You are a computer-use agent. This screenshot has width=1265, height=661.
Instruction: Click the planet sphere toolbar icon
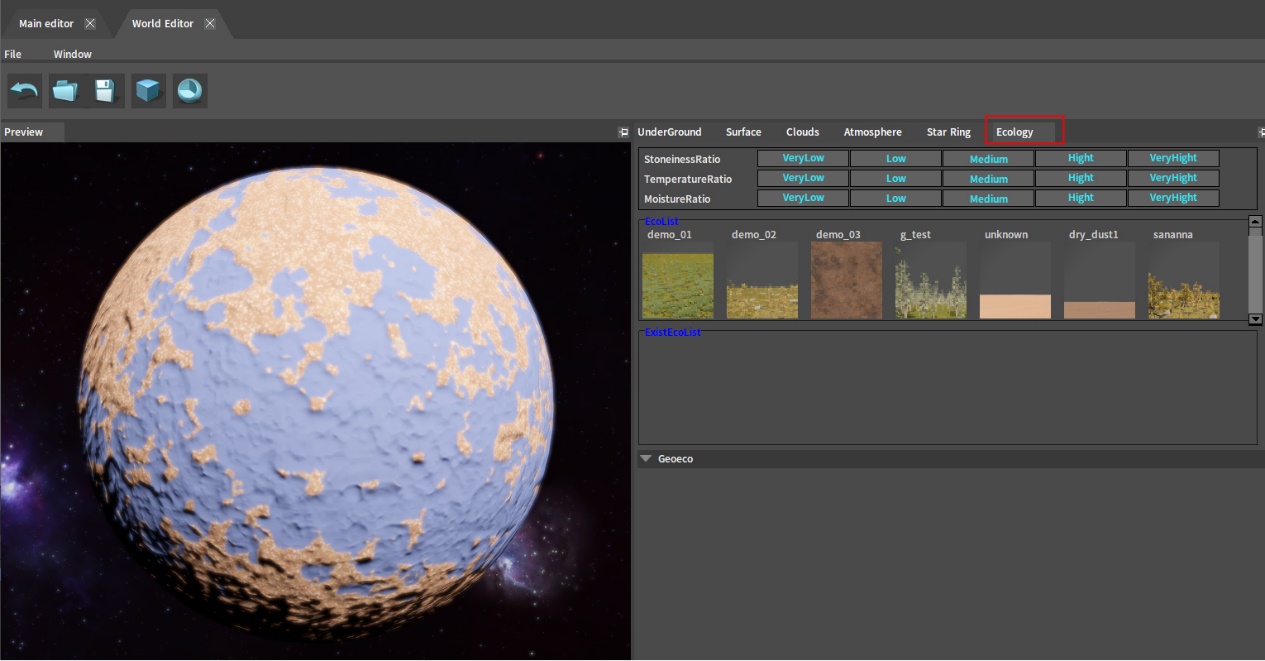tap(189, 91)
